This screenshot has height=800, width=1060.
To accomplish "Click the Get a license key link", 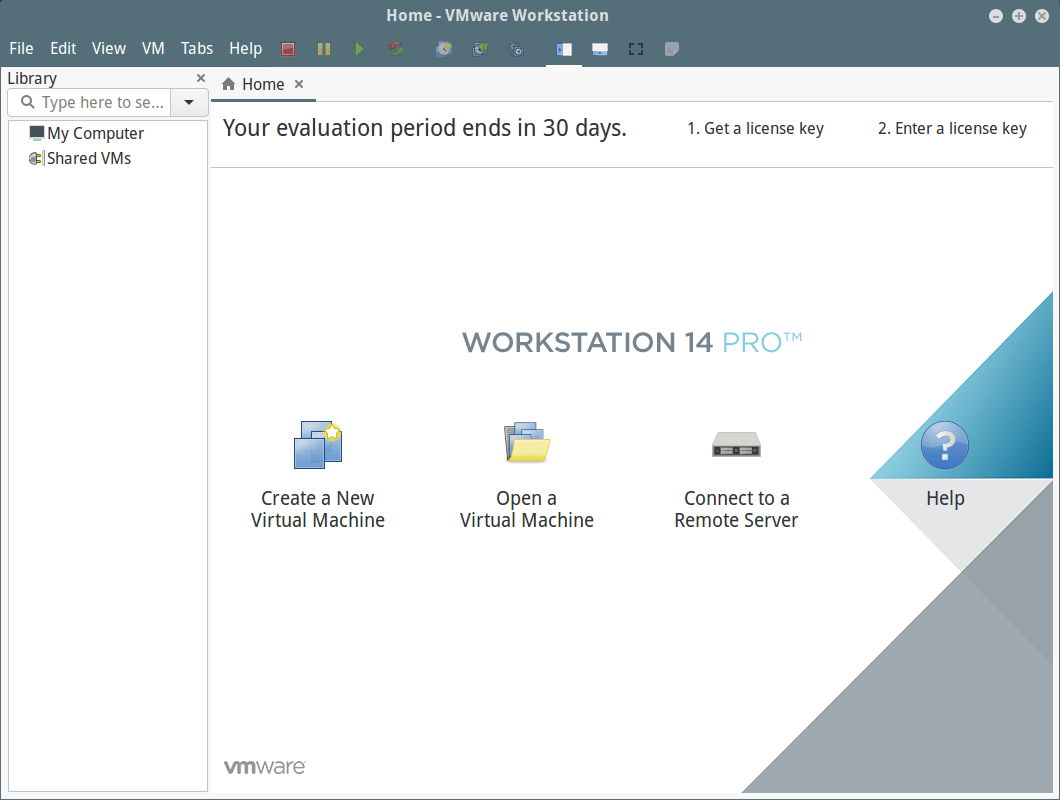I will (x=755, y=128).
